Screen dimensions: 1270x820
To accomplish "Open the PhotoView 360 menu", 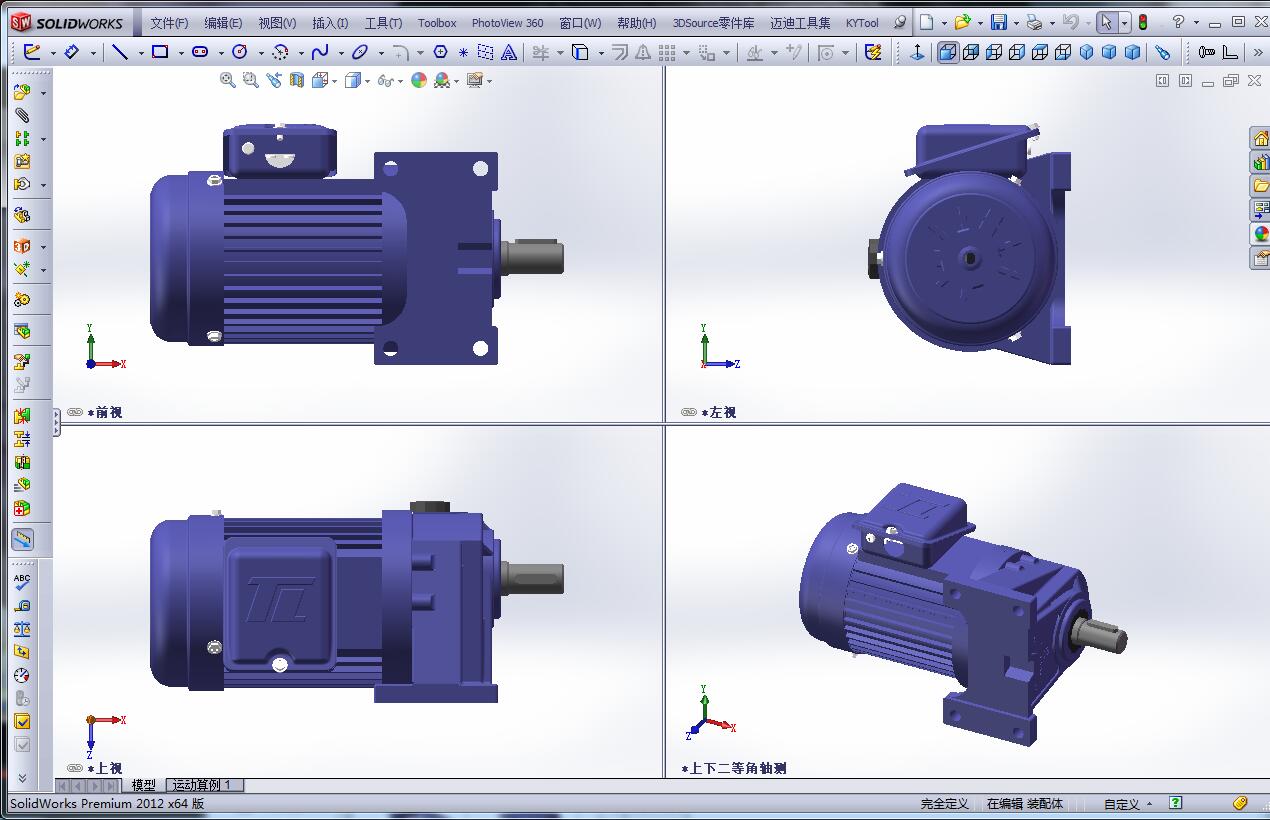I will (508, 23).
